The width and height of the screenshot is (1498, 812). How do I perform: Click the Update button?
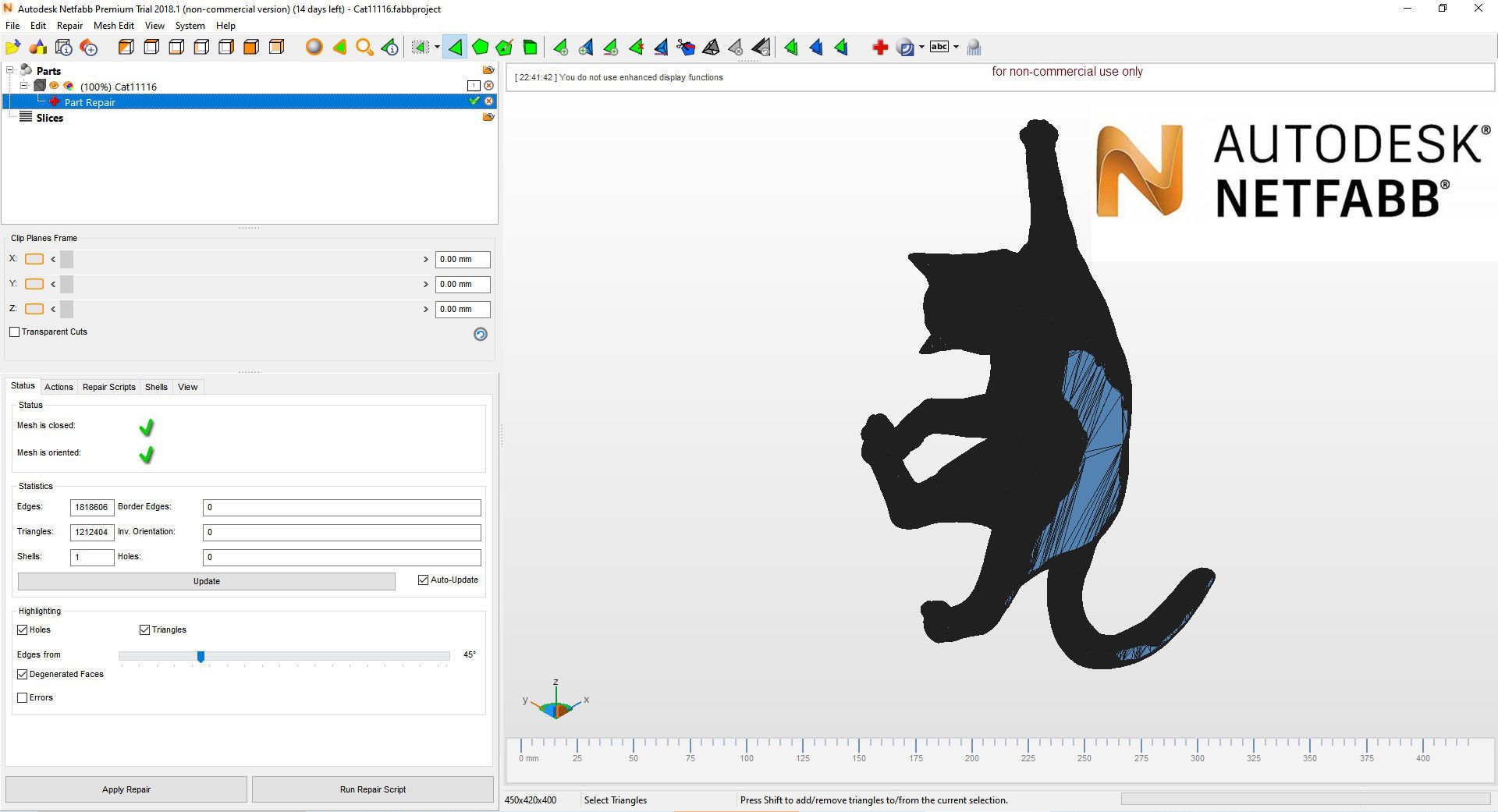(x=207, y=581)
